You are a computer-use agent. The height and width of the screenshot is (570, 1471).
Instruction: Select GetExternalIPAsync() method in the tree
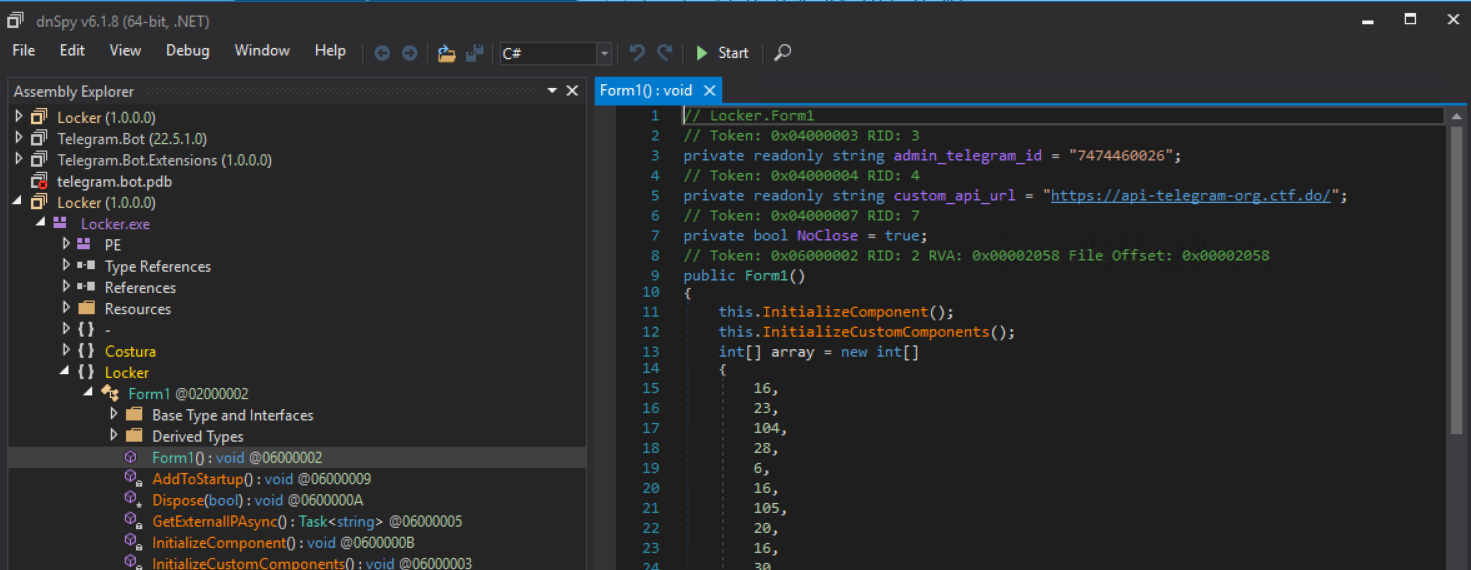[307, 521]
